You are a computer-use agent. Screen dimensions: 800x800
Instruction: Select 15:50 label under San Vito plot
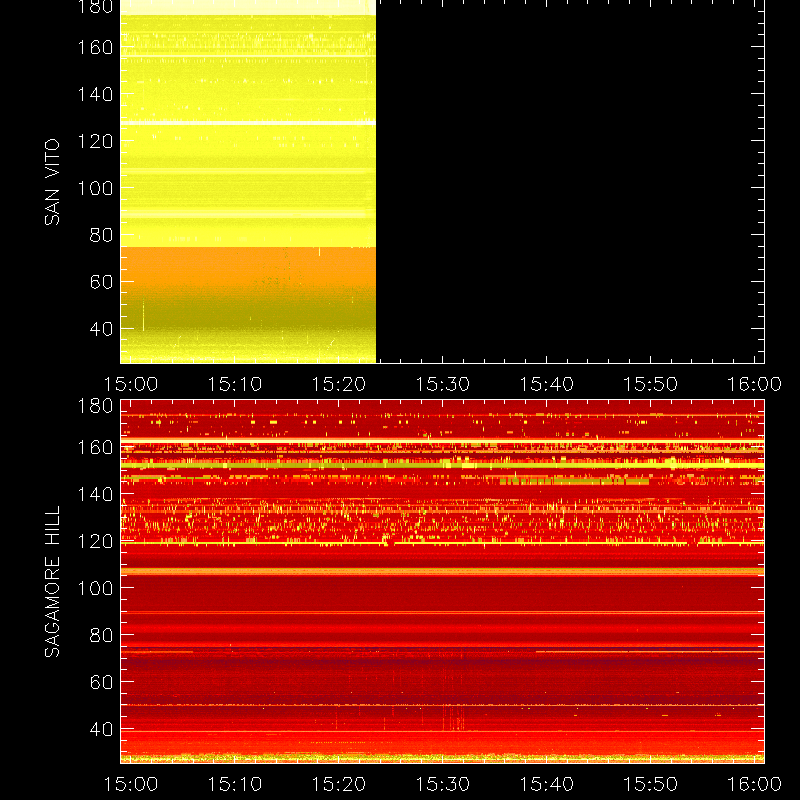coord(651,384)
